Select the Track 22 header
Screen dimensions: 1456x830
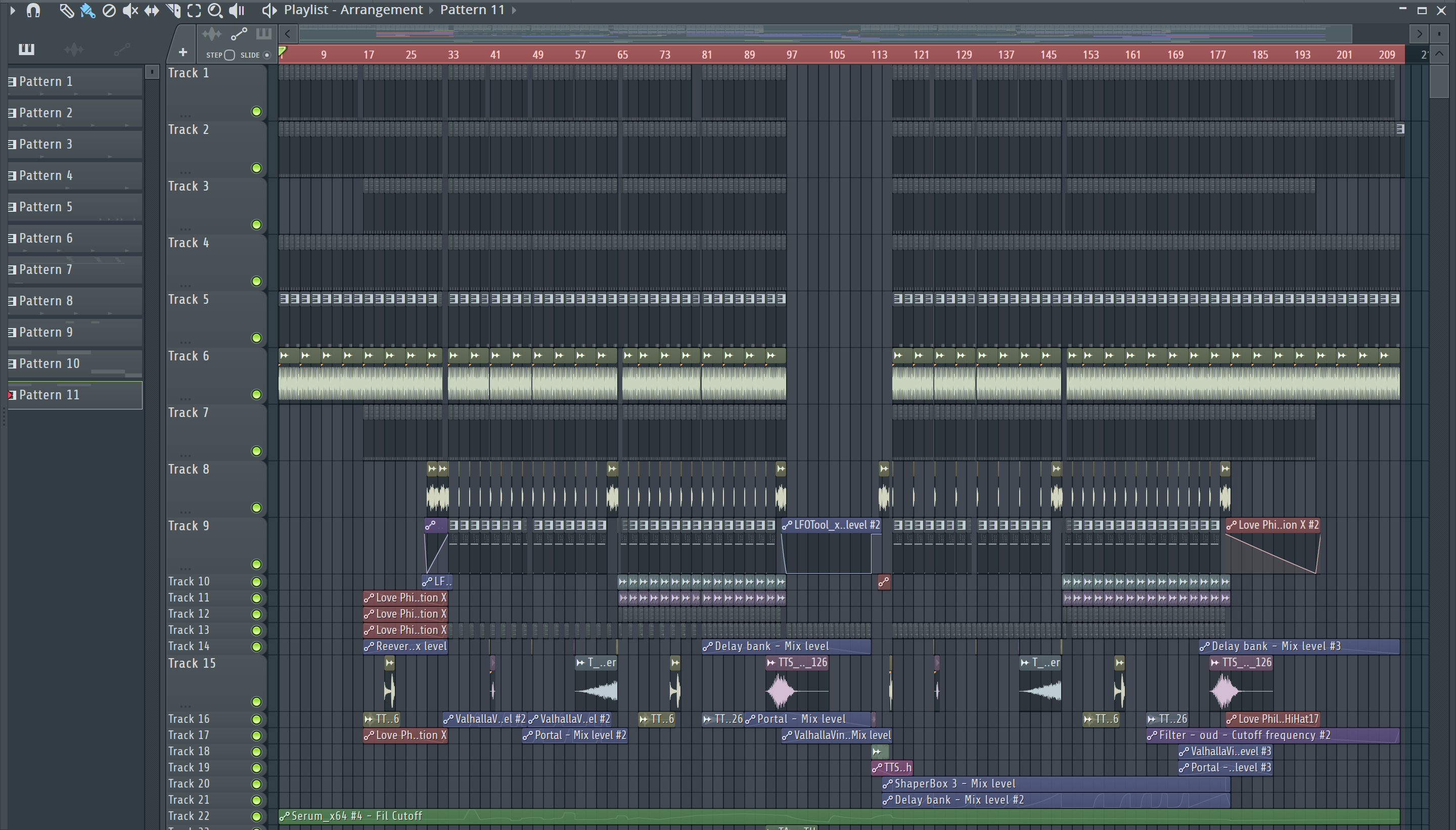pos(217,816)
